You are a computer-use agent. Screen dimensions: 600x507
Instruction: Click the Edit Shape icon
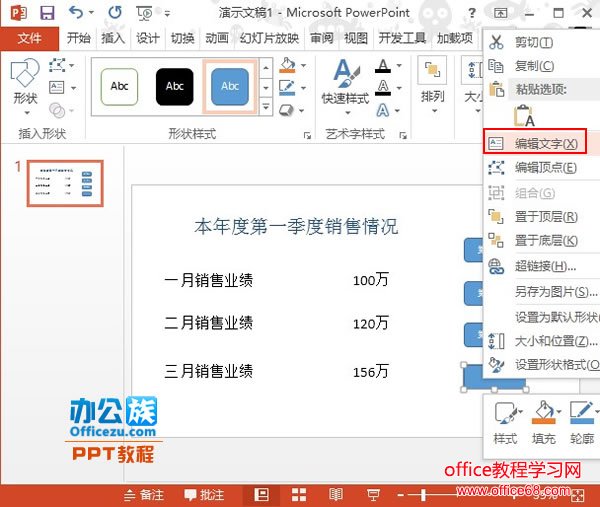pos(57,65)
